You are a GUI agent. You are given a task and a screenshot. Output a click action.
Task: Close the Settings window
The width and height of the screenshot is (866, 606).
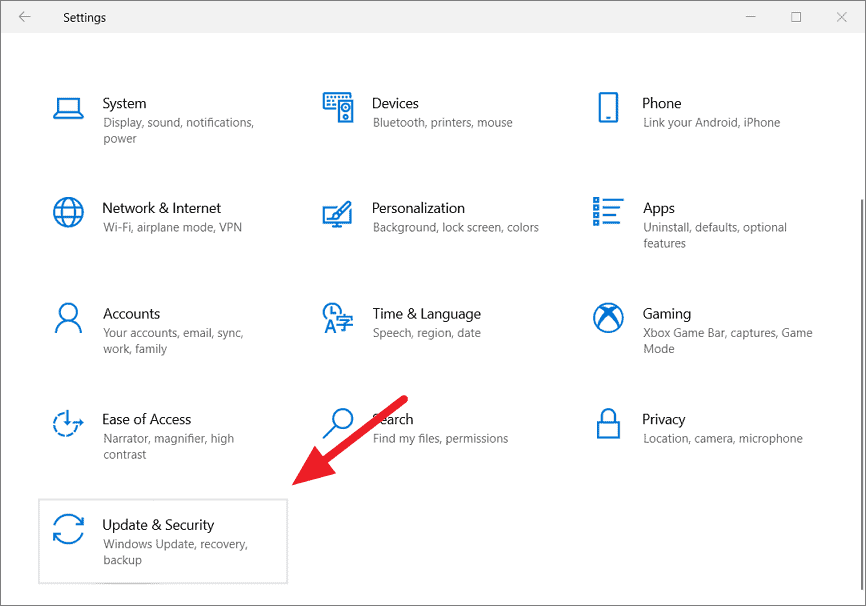pyautogui.click(x=842, y=17)
